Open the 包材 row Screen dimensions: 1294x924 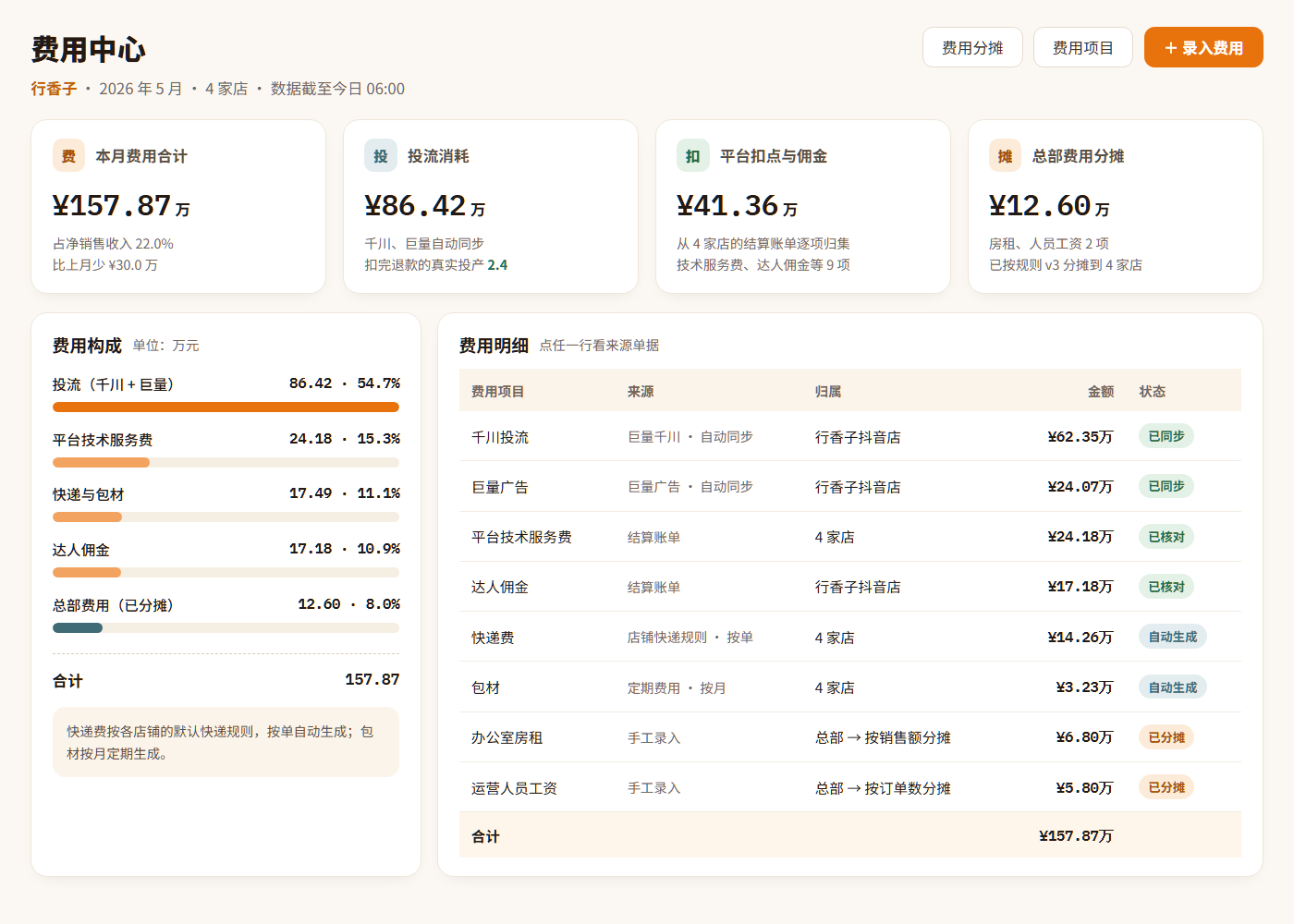pos(850,687)
